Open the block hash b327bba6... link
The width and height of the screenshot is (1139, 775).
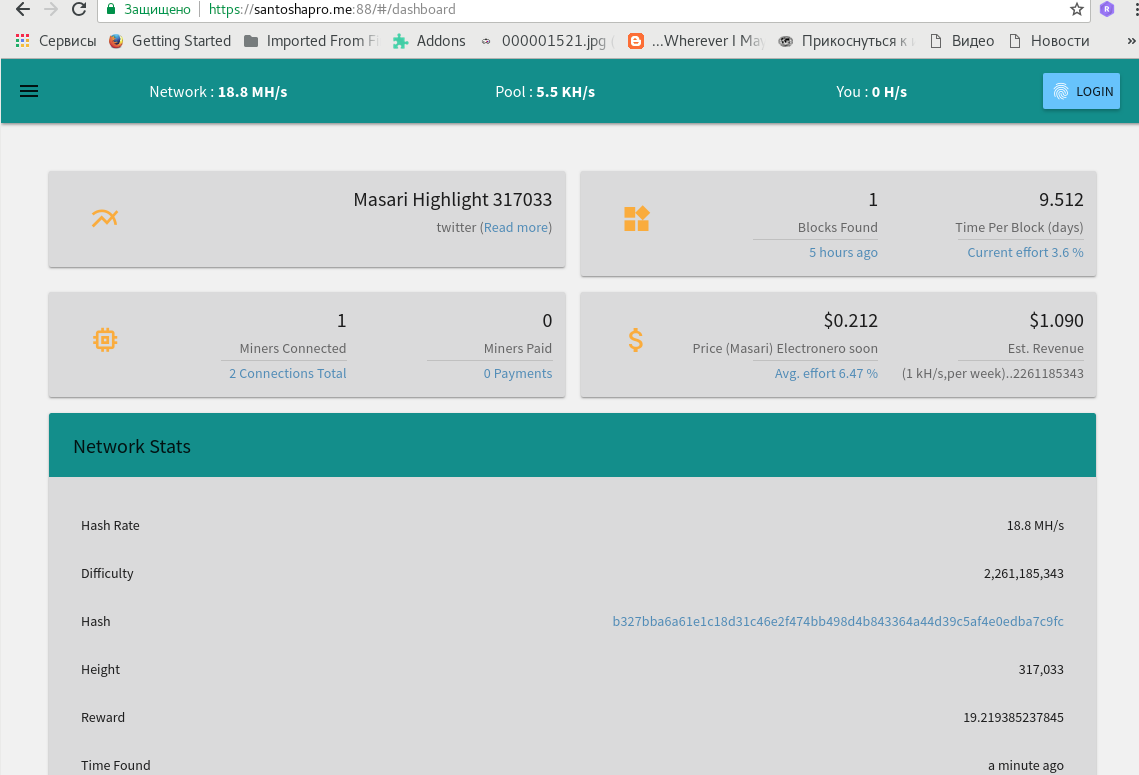coord(838,621)
